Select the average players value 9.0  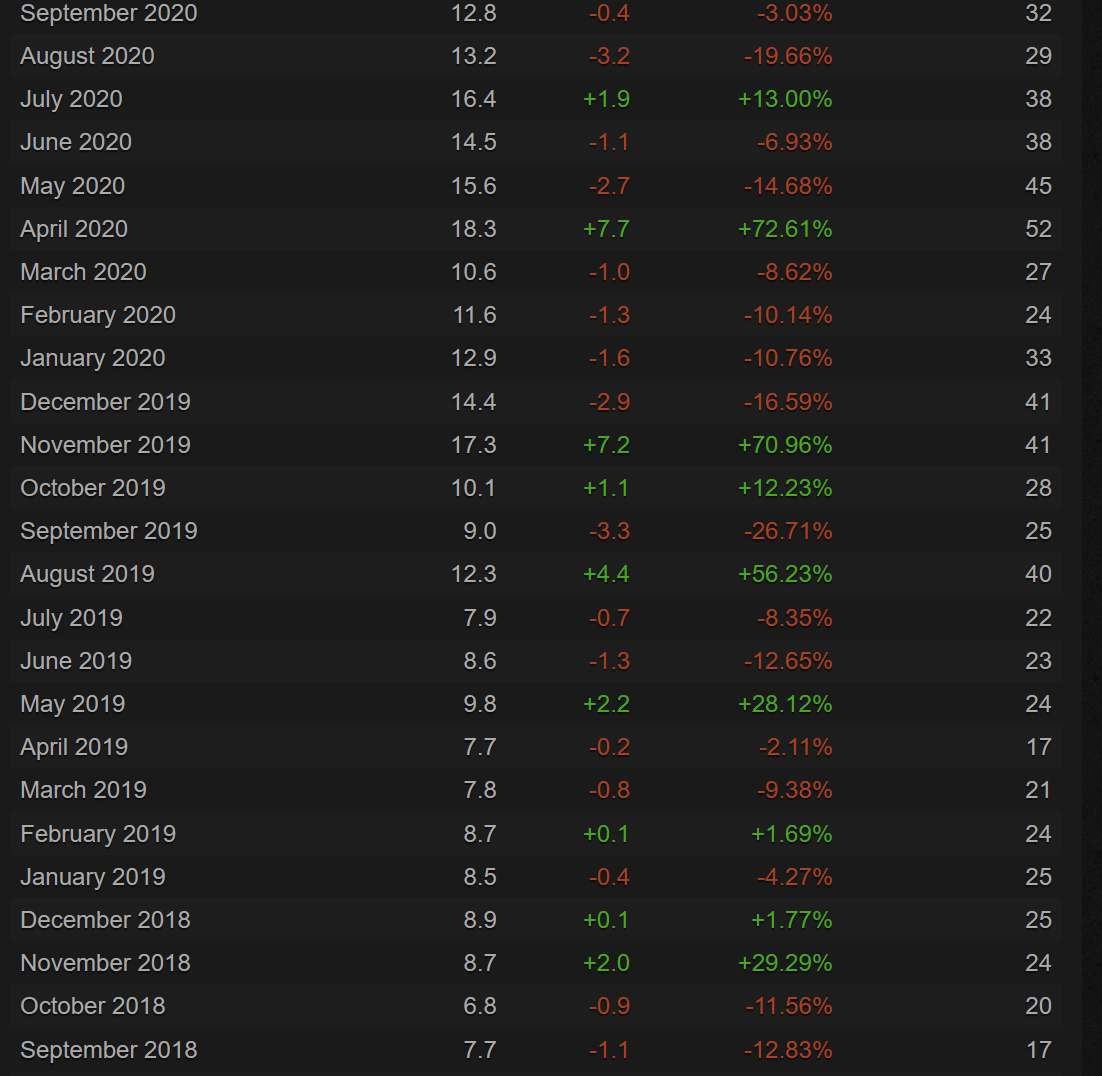(x=480, y=531)
